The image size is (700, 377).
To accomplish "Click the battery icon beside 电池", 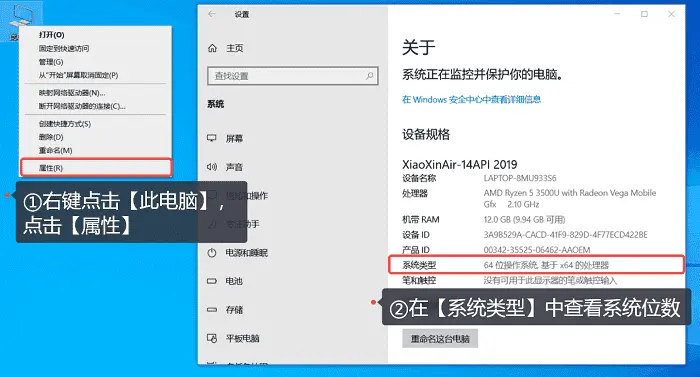I will (212, 281).
